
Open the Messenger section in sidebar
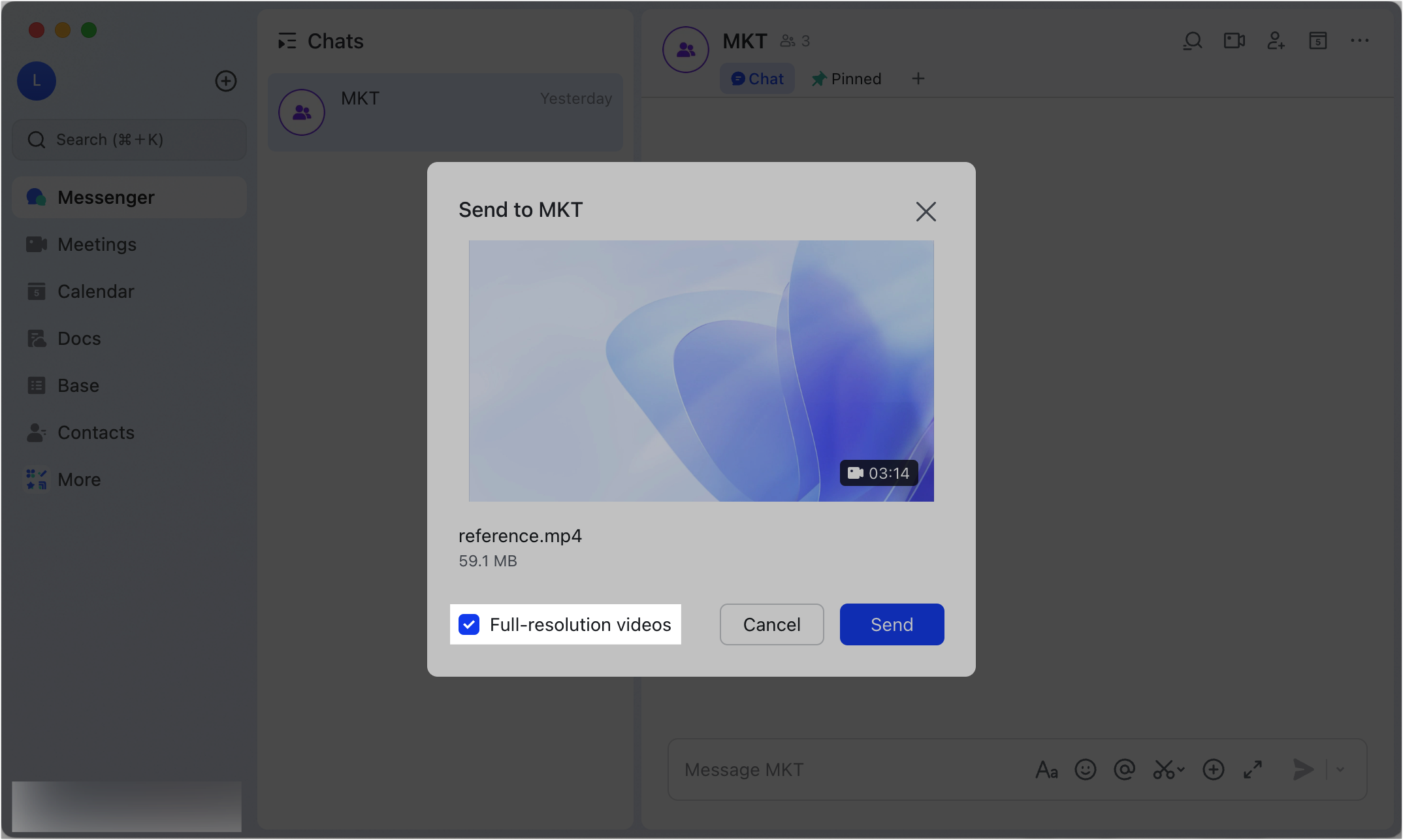[x=129, y=197]
